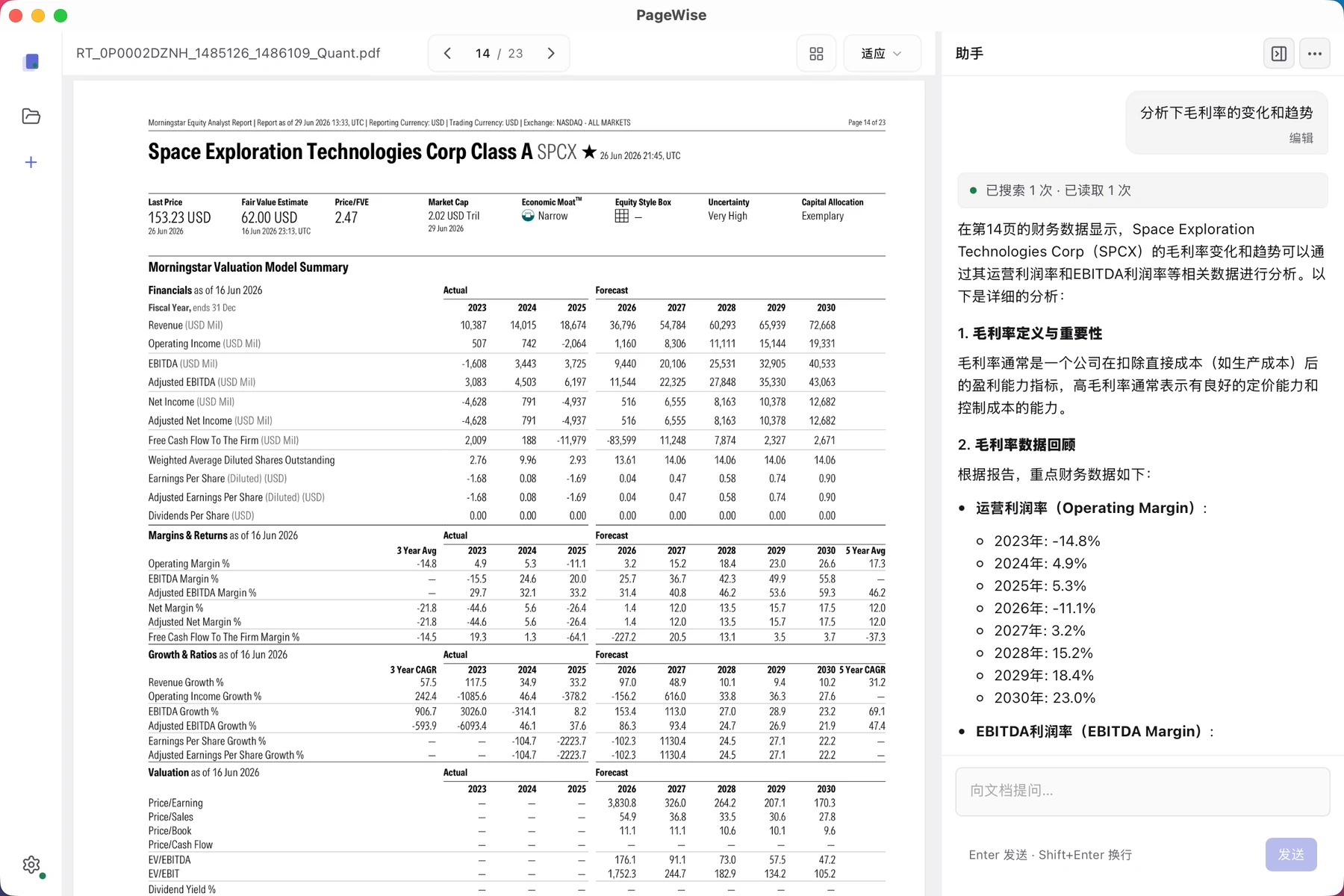Click EBITDA Margin % row label
The image size is (1344, 896).
(183, 579)
